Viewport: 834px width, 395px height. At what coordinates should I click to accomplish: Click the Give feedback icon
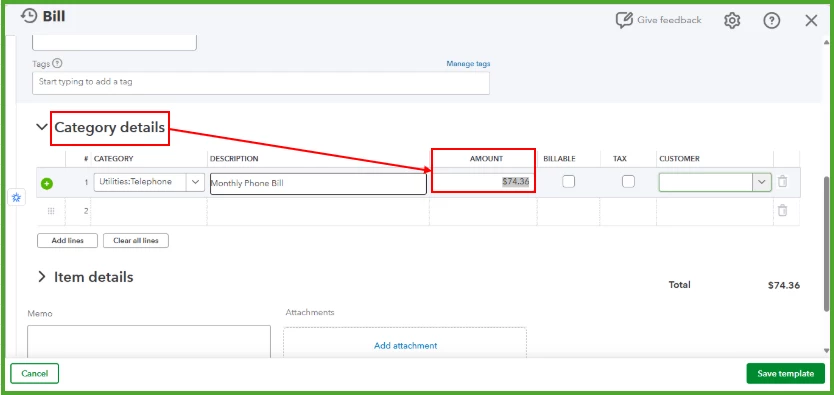[x=624, y=20]
